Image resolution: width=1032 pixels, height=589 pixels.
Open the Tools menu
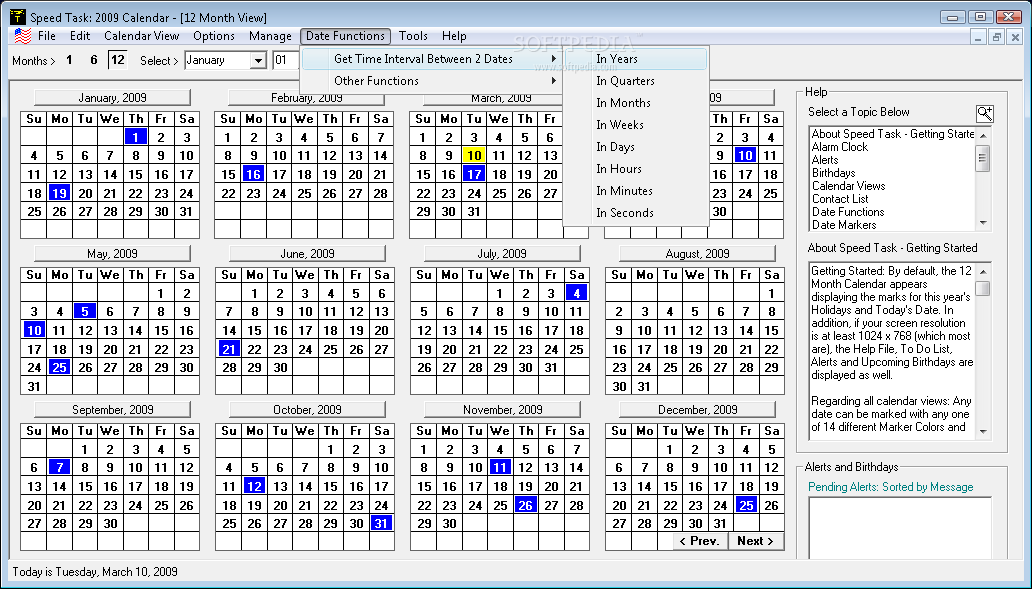point(413,36)
